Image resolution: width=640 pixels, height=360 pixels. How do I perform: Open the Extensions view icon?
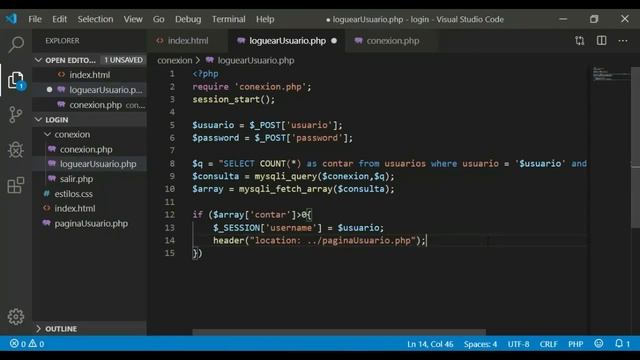pos(16,185)
